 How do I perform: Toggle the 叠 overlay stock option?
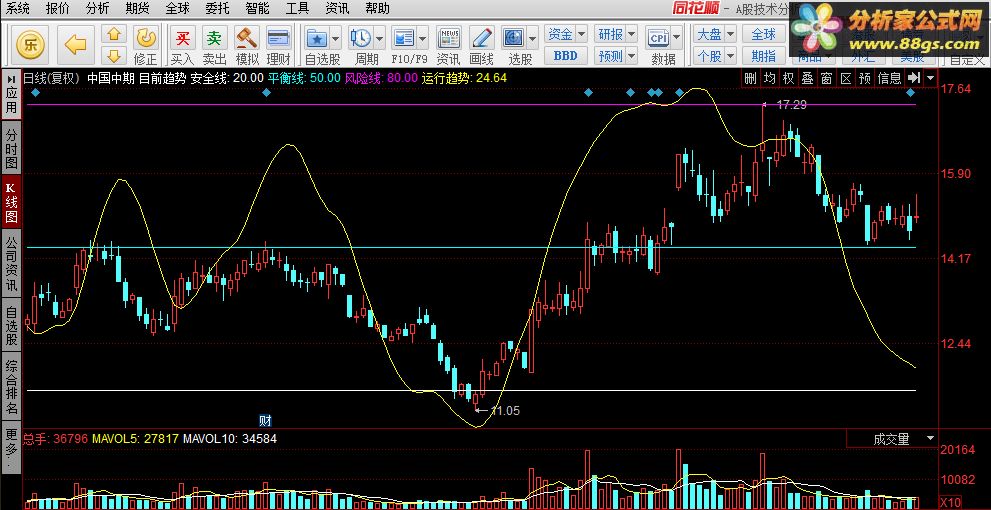tap(807, 78)
